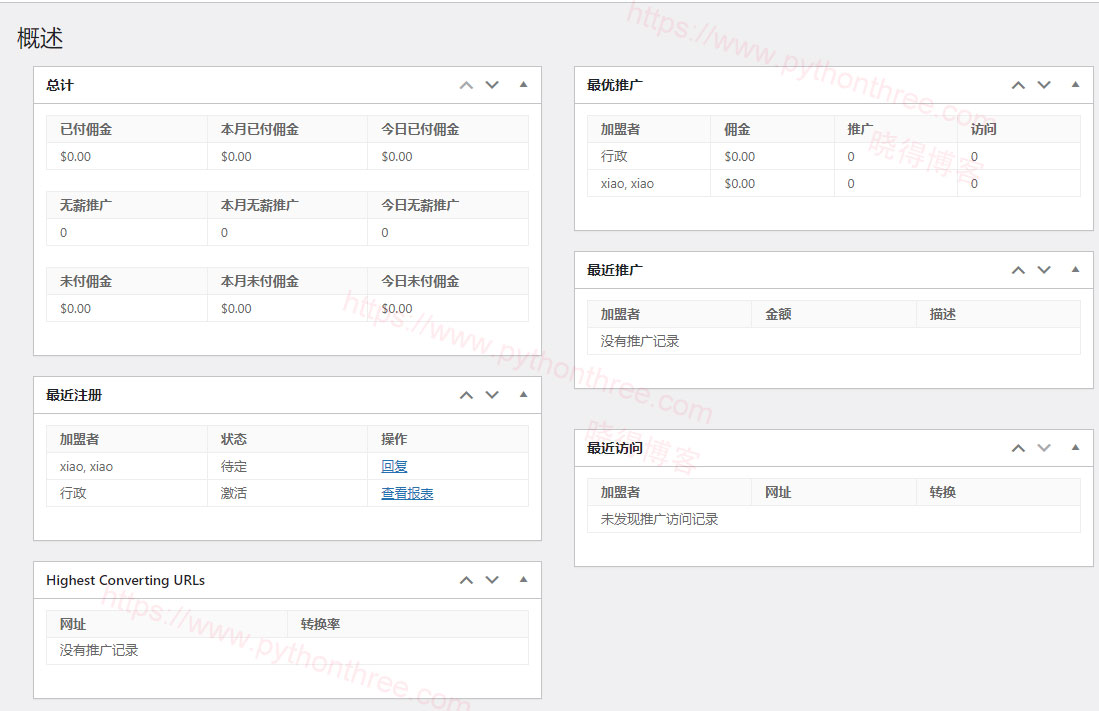Move the 最近推广 panel down

point(1044,270)
